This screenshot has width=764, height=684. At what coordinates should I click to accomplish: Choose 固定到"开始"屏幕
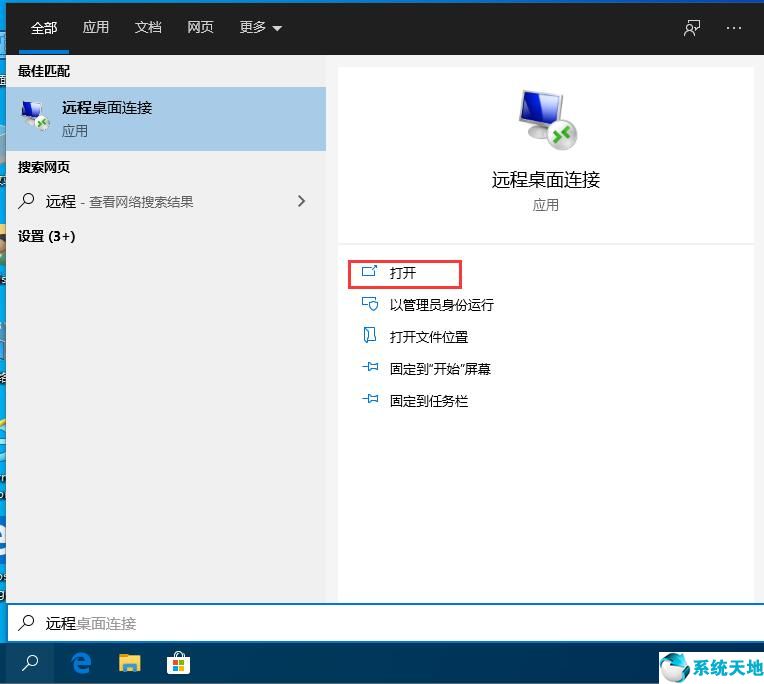click(440, 369)
